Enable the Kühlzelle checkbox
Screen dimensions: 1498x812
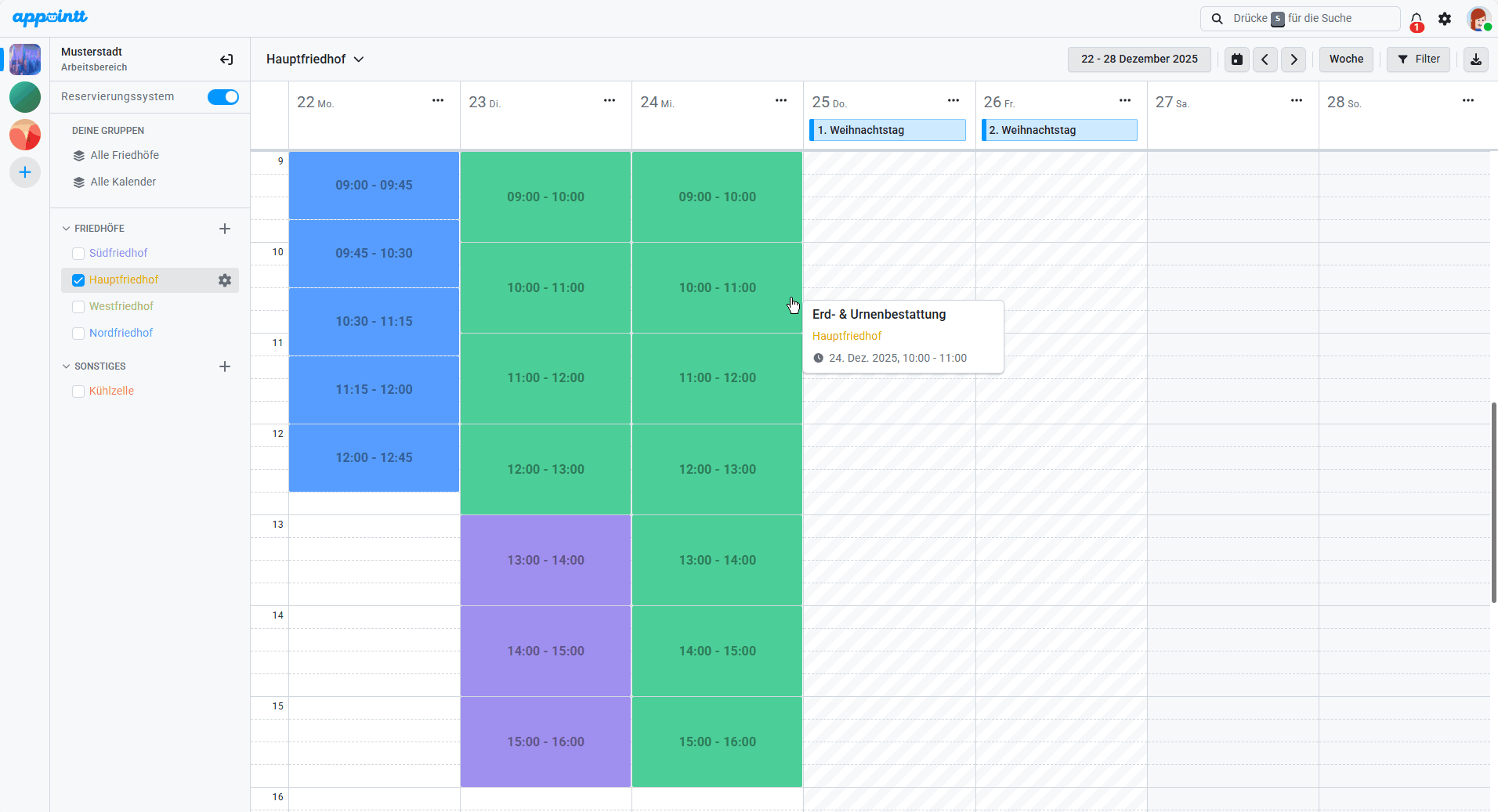click(x=78, y=392)
